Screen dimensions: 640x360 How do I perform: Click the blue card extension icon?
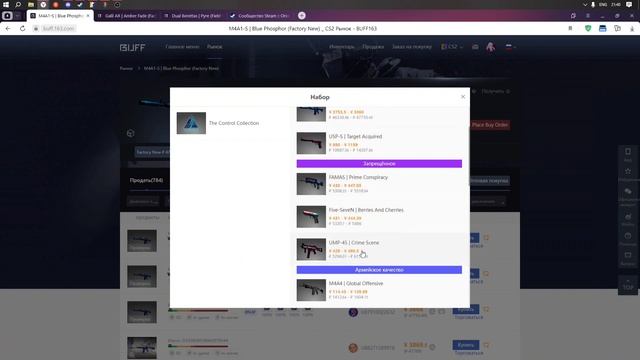click(602, 29)
